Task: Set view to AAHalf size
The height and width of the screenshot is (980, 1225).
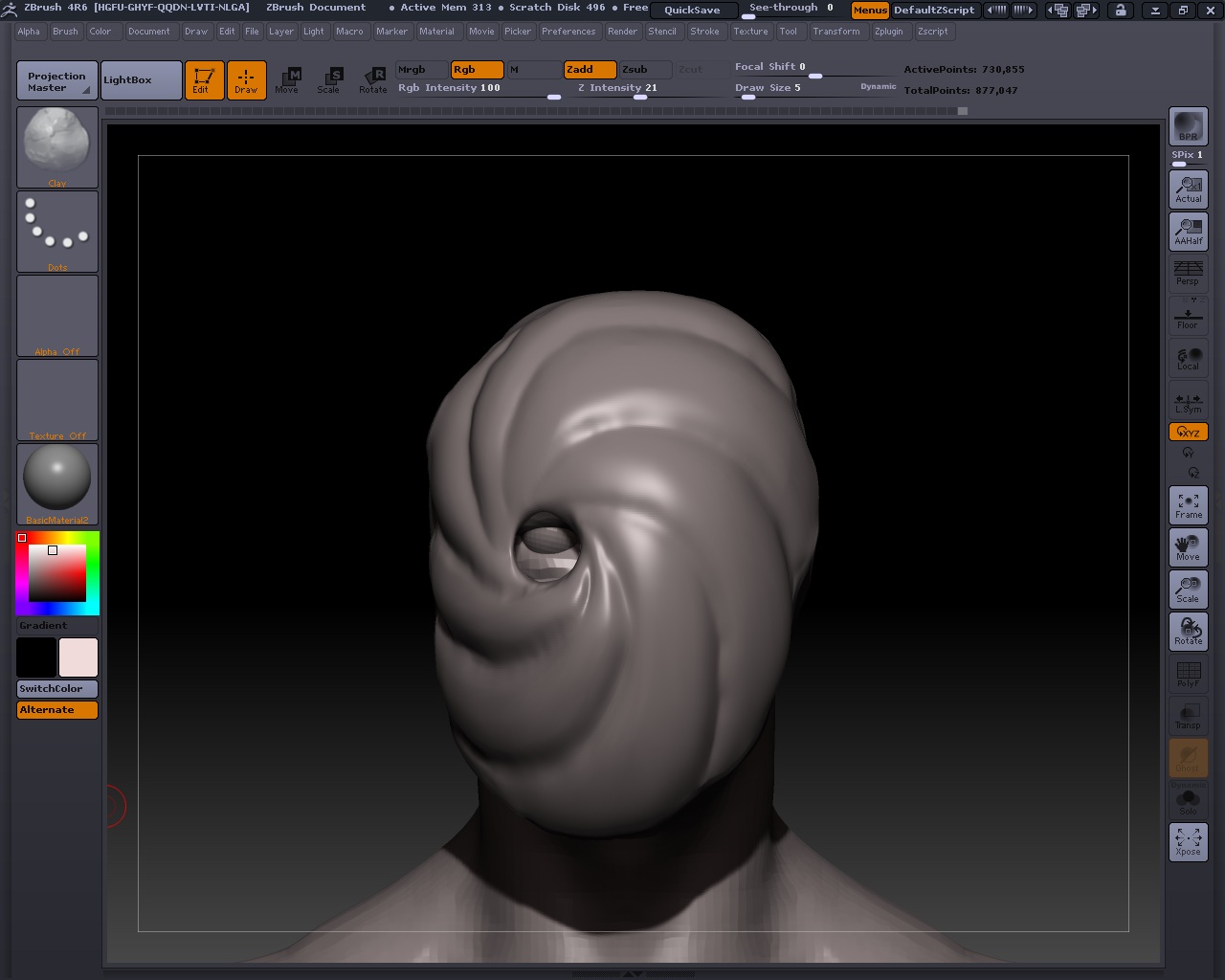Action: click(x=1189, y=232)
